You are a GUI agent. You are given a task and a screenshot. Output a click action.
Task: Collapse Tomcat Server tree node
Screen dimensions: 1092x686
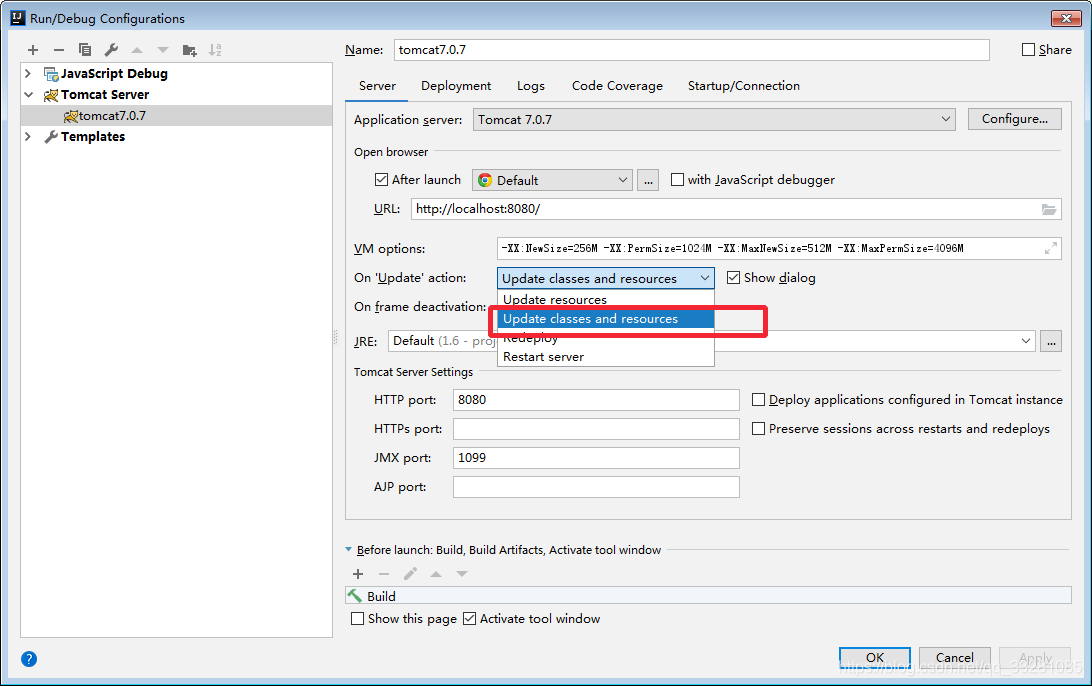(x=28, y=94)
